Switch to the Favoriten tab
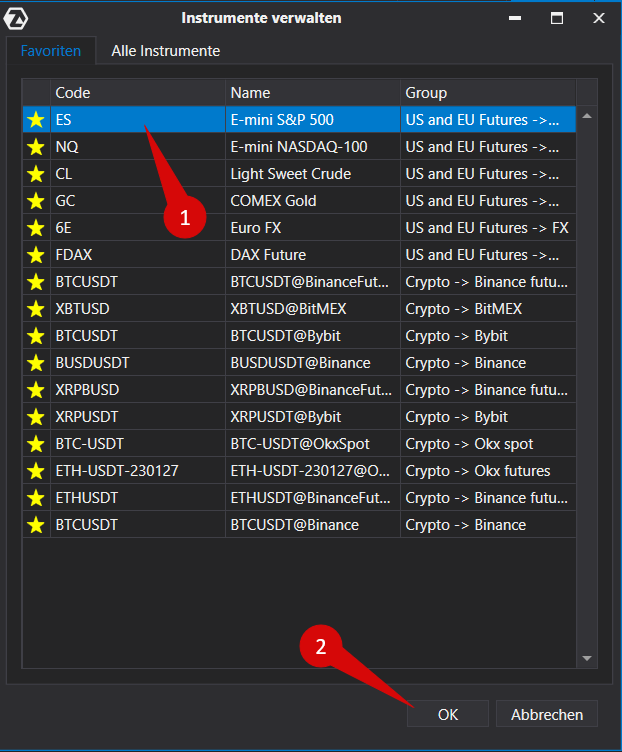The width and height of the screenshot is (622, 752). [x=51, y=51]
